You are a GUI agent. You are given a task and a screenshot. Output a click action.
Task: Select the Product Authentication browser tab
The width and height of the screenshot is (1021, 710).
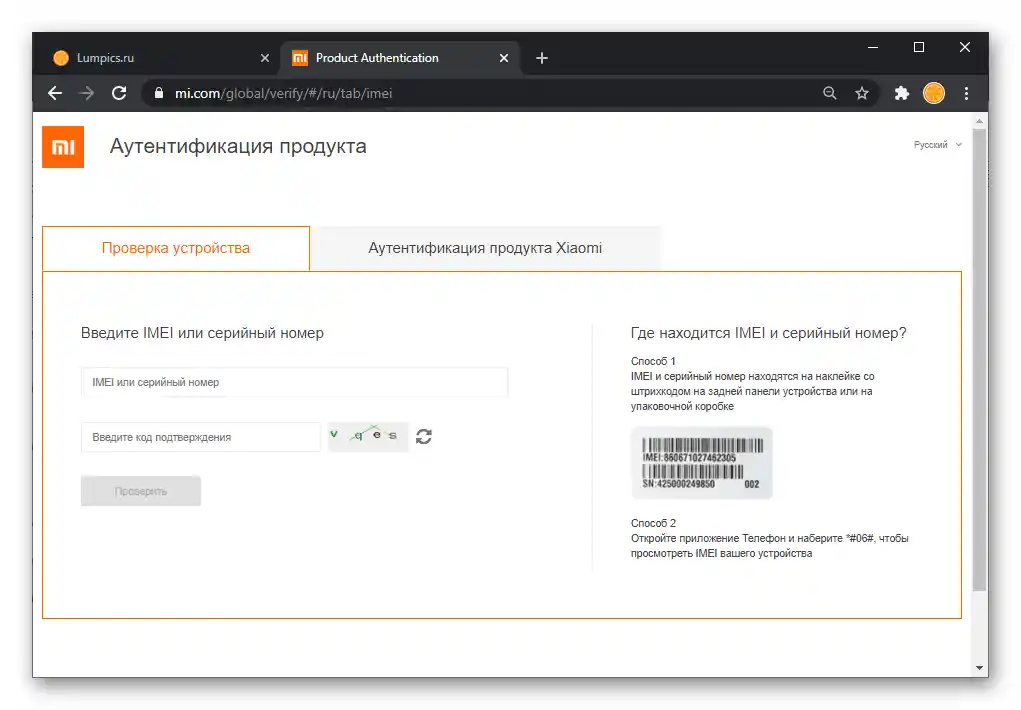tap(400, 58)
